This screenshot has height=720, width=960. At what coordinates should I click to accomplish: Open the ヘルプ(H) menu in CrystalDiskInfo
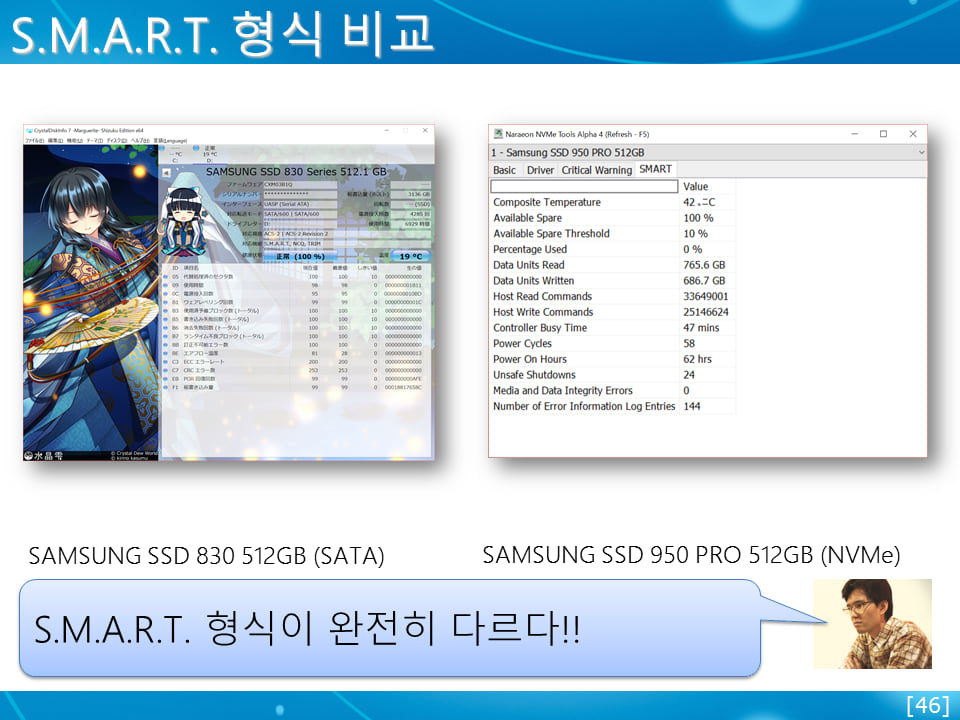pyautogui.click(x=140, y=141)
